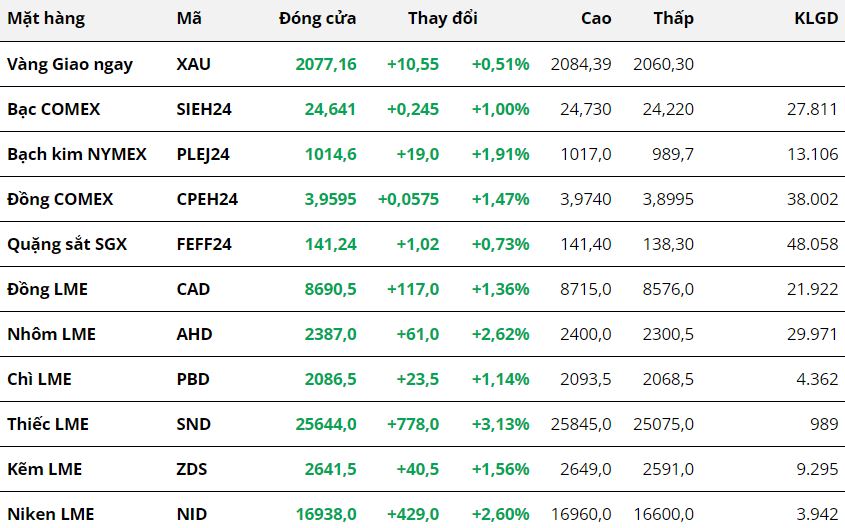Click the Thấp column header
Image resolution: width=845 pixels, height=528 pixels.
[673, 18]
